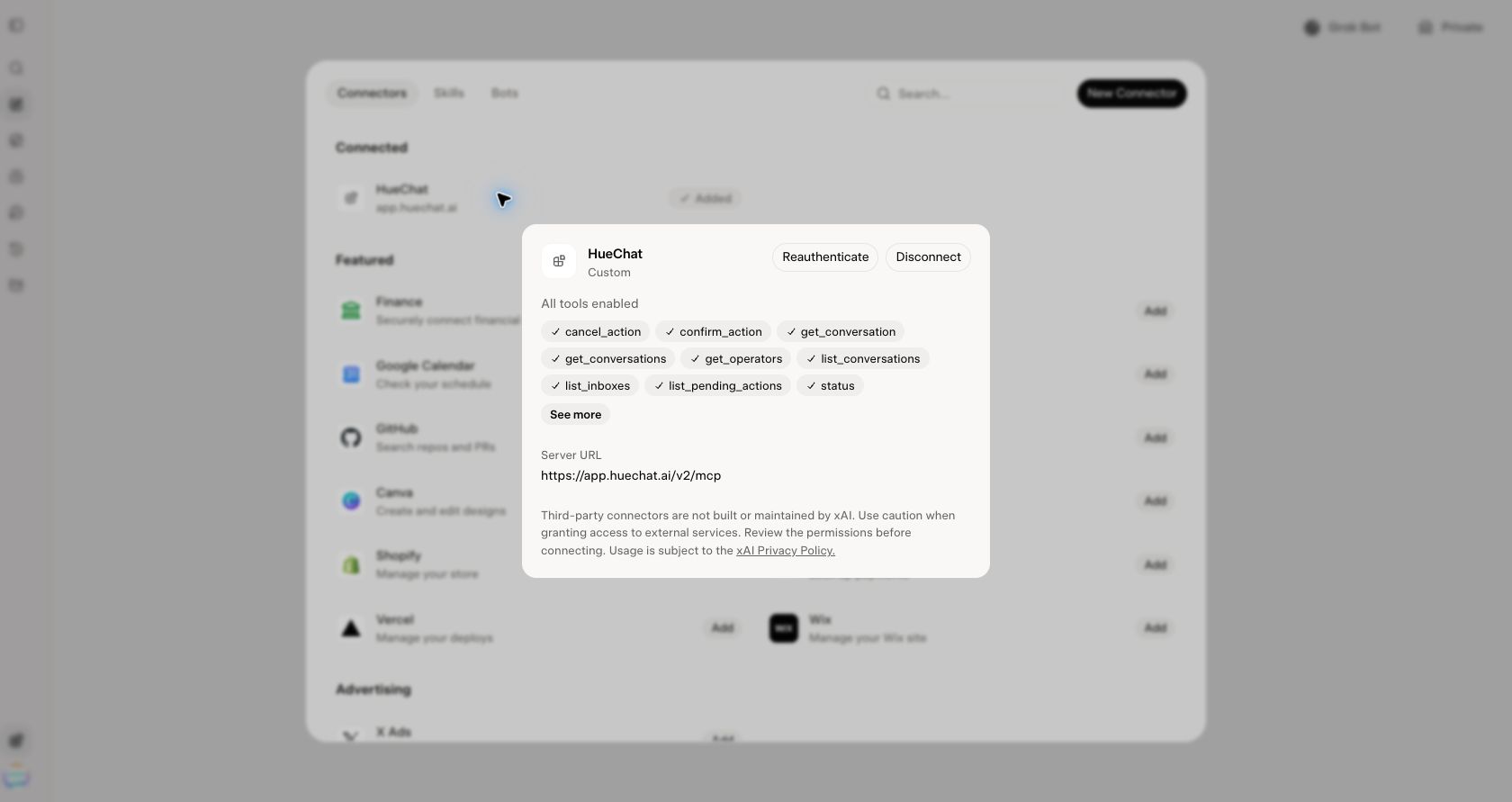The width and height of the screenshot is (1512, 802).
Task: Click the Wix connector icon
Action: 784,628
